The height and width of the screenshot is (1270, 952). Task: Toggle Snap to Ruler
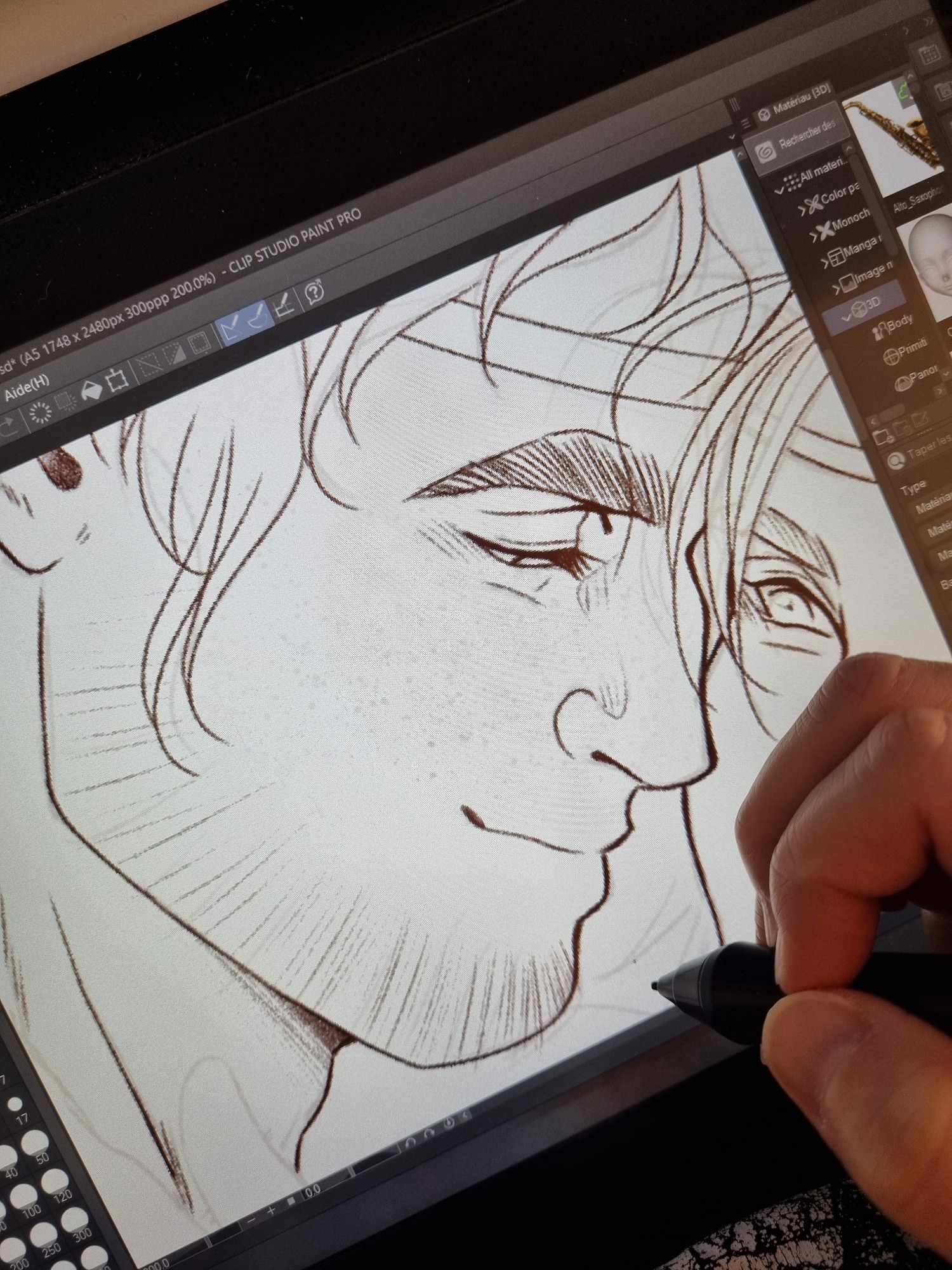point(231,326)
